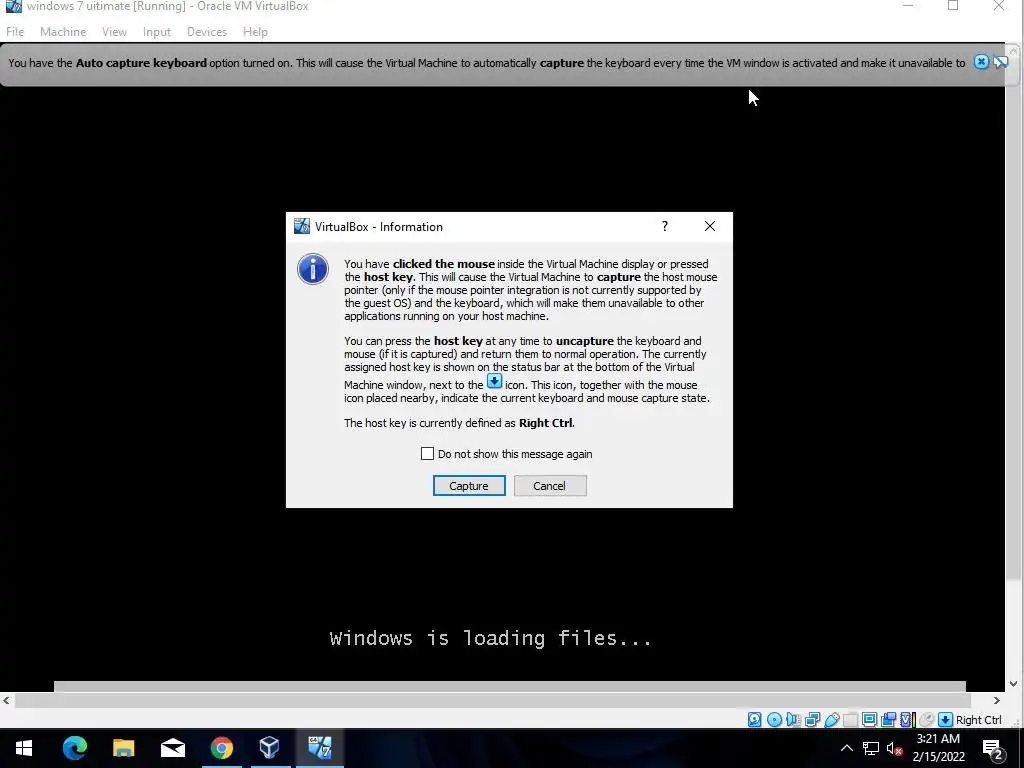The width and height of the screenshot is (1024, 768).
Task: Click the display monitor indicator in the status bar
Action: [x=869, y=720]
